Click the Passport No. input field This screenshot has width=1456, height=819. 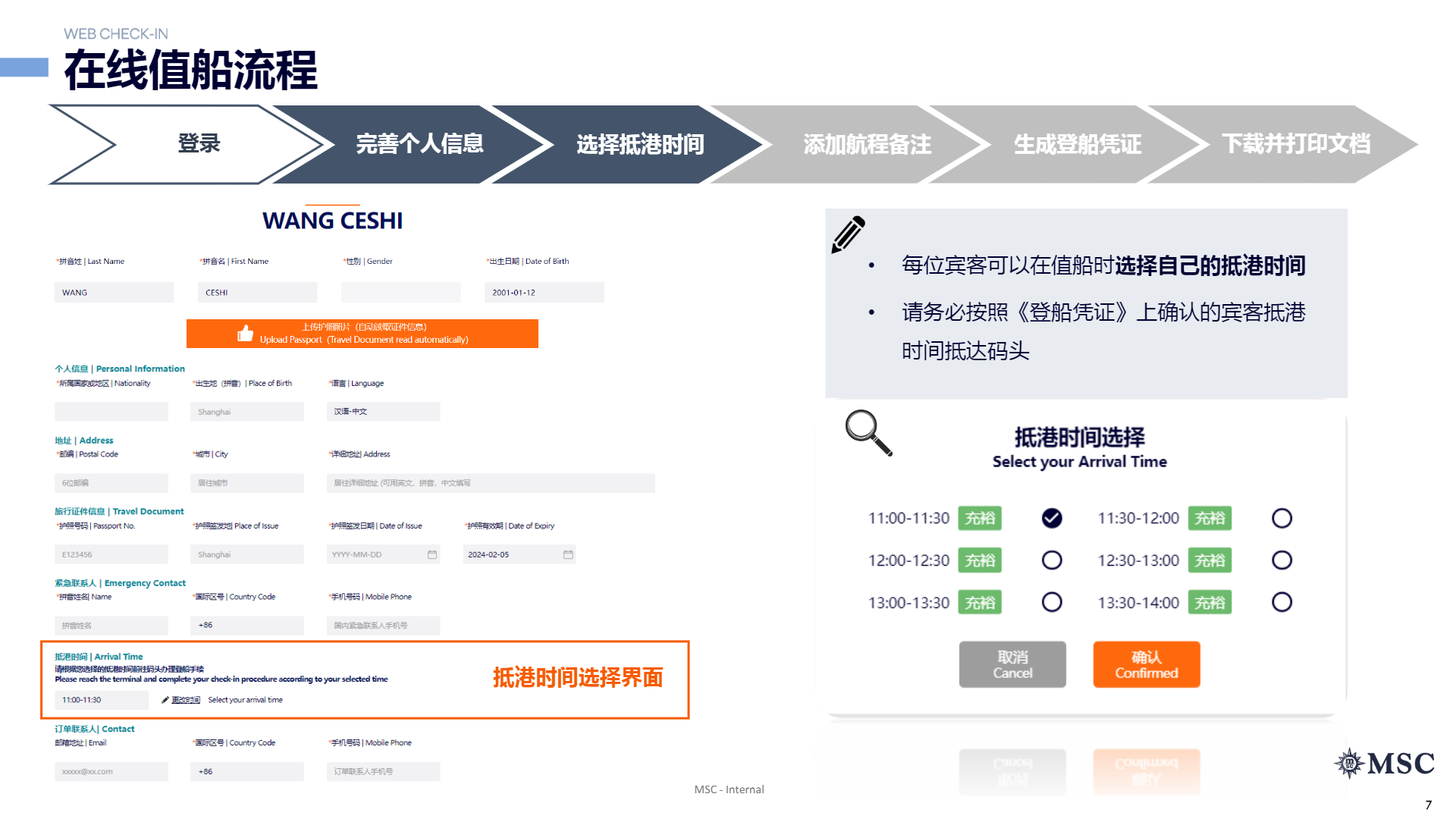click(x=111, y=554)
